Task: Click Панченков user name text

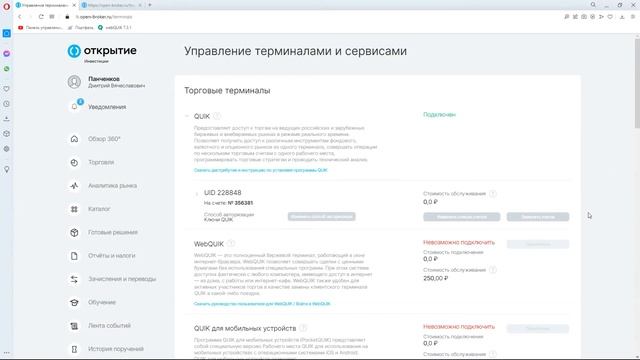Action: pos(104,79)
